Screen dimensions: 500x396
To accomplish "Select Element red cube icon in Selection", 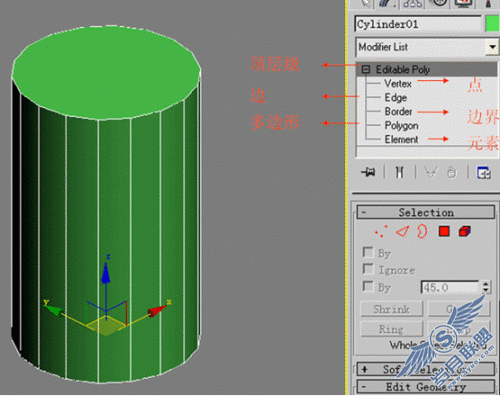I will pyautogui.click(x=465, y=231).
